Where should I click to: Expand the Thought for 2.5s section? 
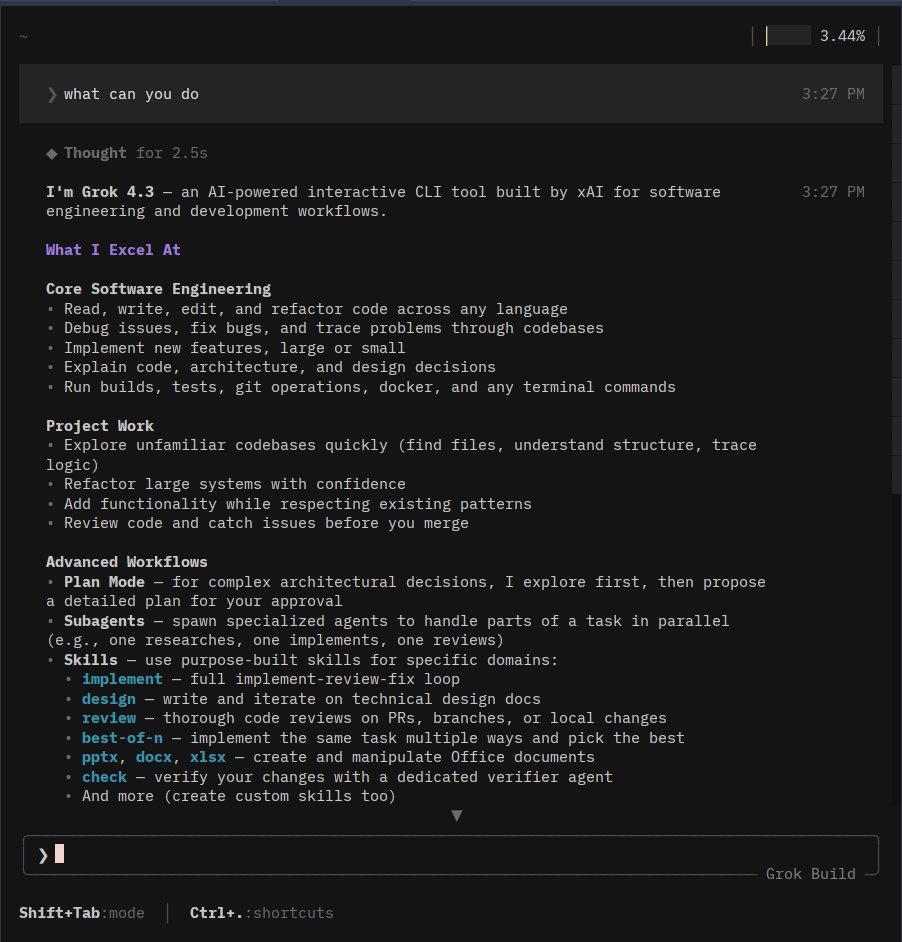(x=127, y=153)
